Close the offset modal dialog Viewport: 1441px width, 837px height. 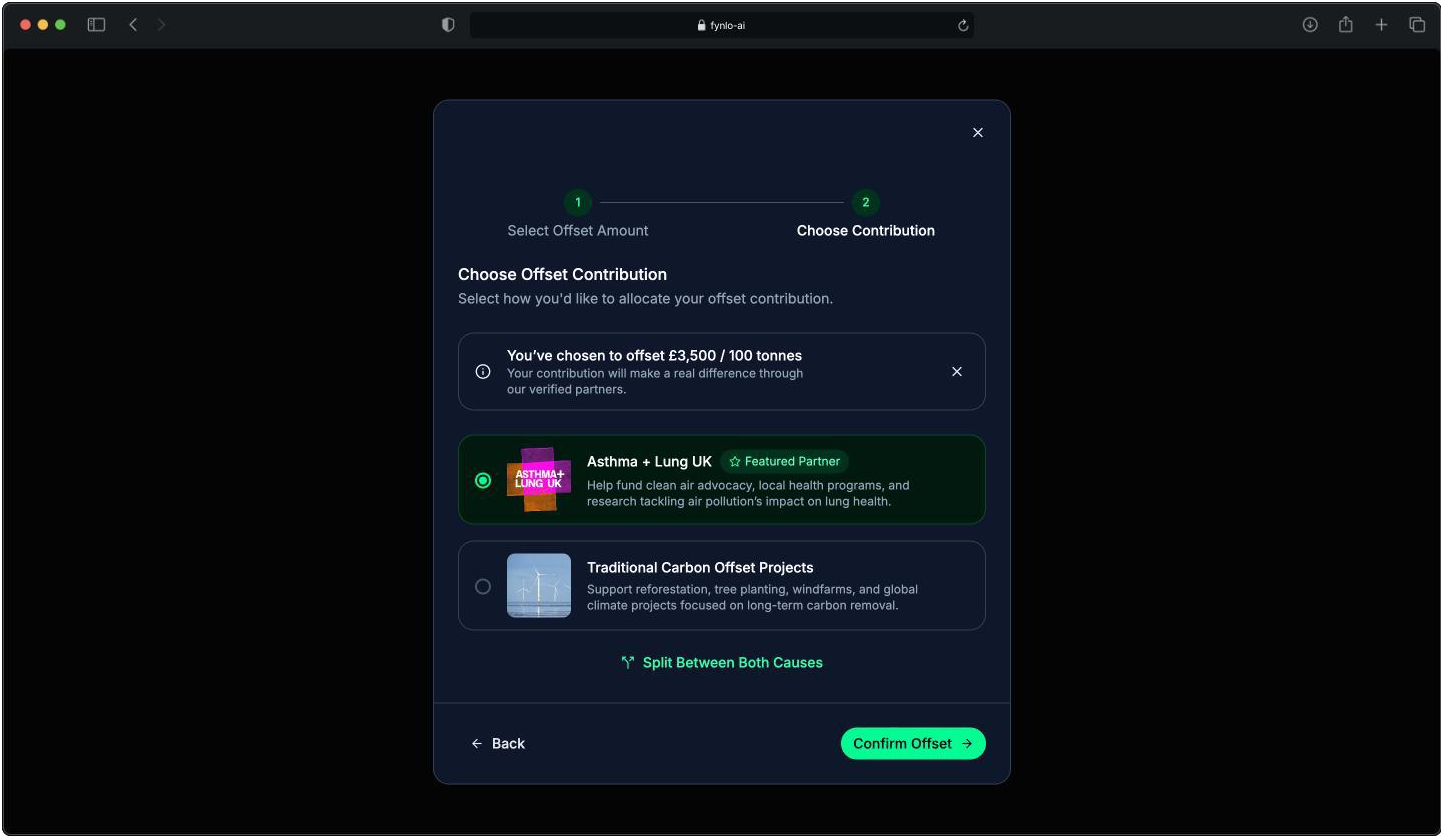[x=978, y=133]
